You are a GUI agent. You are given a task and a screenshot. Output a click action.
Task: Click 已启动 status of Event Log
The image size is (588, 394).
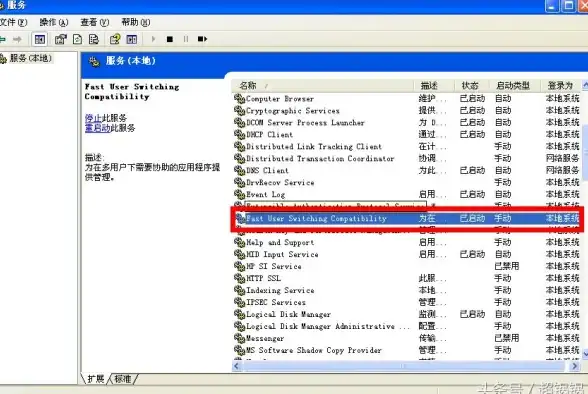pos(472,195)
